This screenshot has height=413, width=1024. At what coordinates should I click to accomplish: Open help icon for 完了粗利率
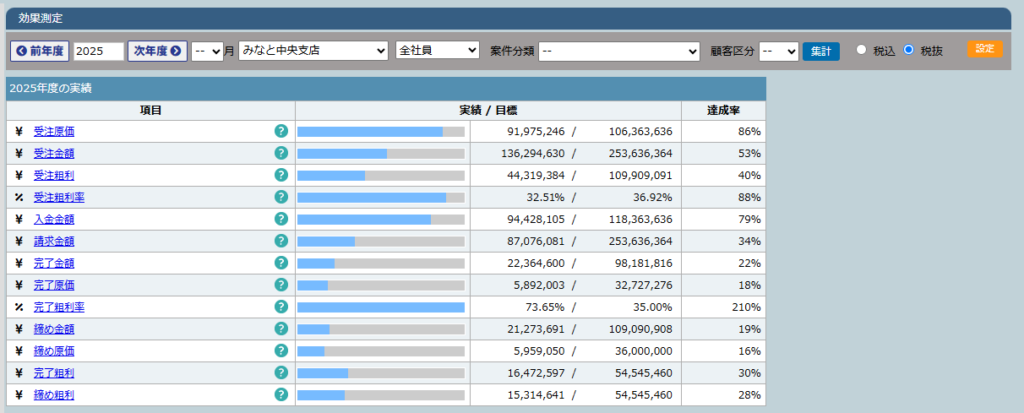(281, 307)
